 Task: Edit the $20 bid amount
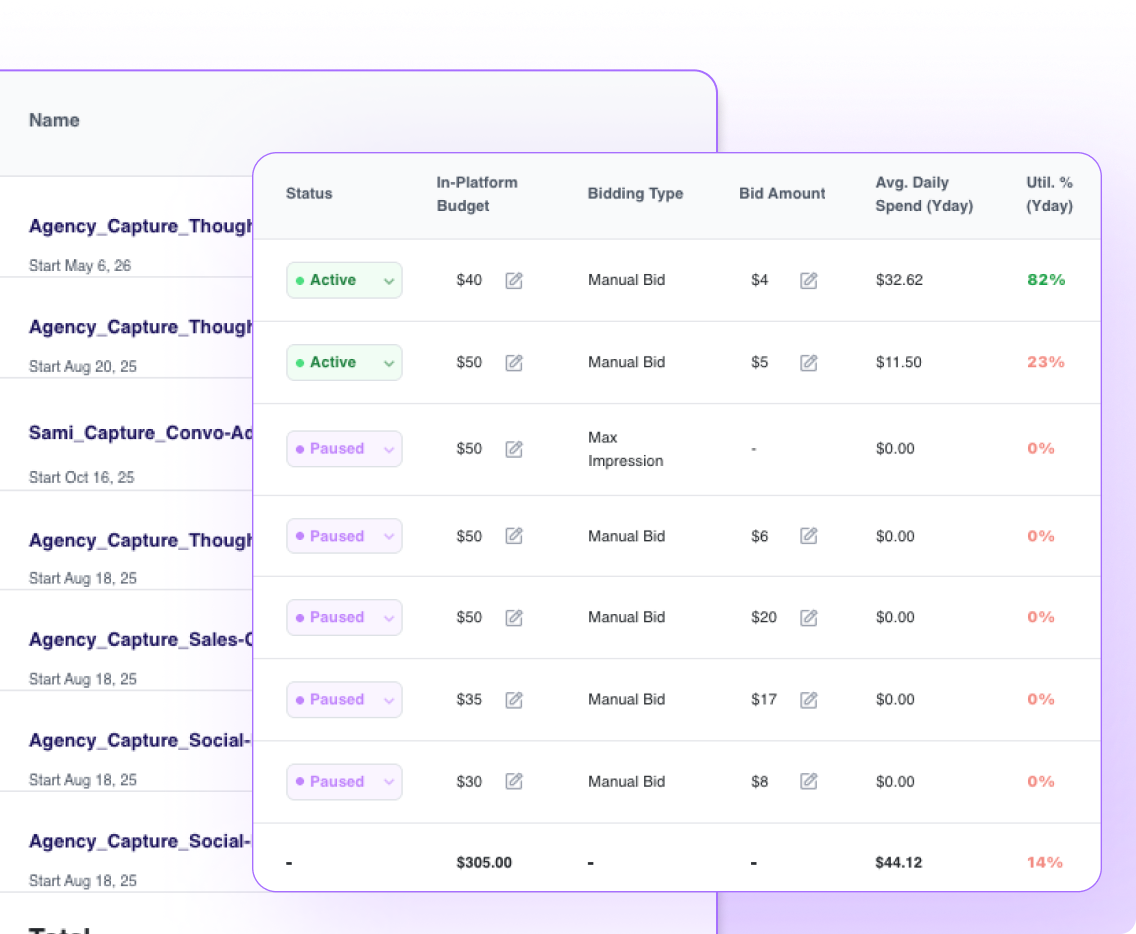click(x=809, y=617)
